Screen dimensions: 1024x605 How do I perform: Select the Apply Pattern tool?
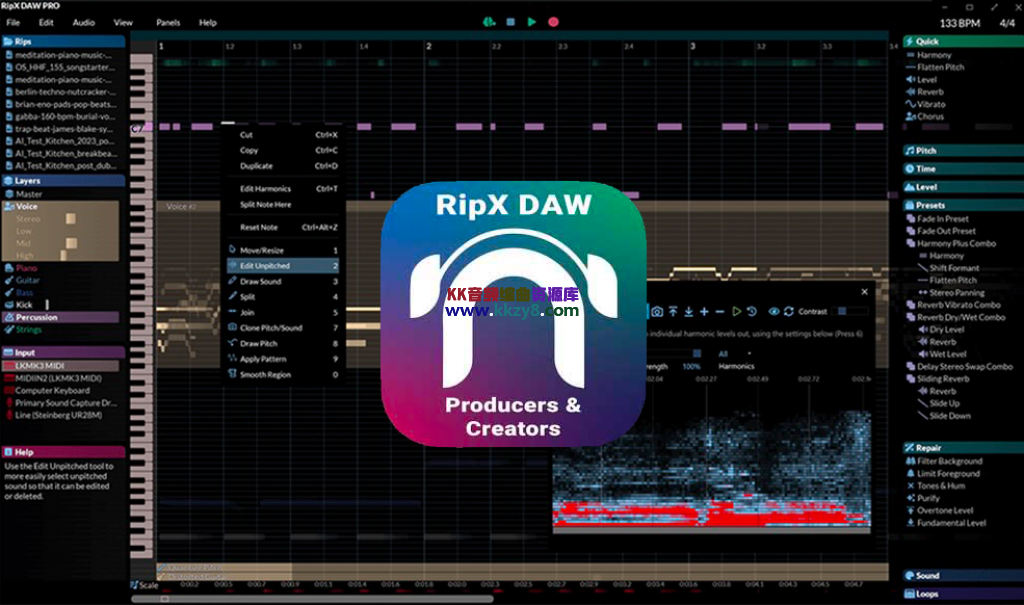pyautogui.click(x=283, y=359)
